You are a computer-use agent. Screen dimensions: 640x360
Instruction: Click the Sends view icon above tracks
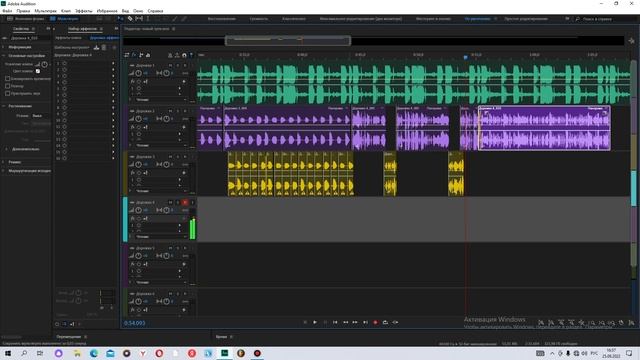point(141,55)
